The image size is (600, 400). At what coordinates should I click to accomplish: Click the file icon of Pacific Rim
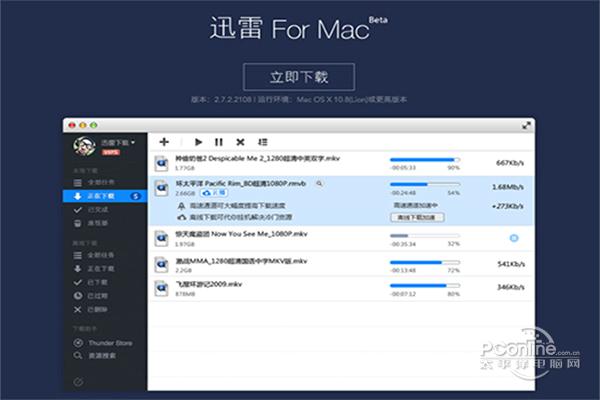click(x=161, y=188)
